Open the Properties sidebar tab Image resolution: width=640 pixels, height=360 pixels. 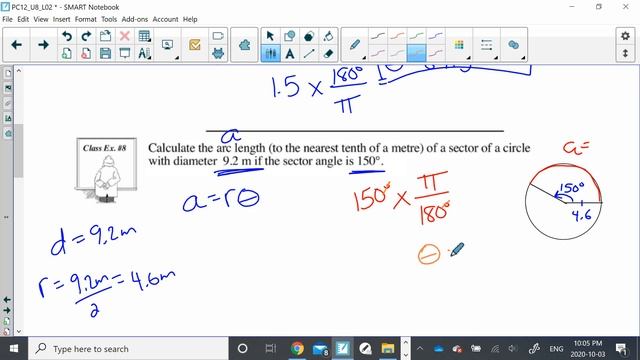[x=8, y=118]
